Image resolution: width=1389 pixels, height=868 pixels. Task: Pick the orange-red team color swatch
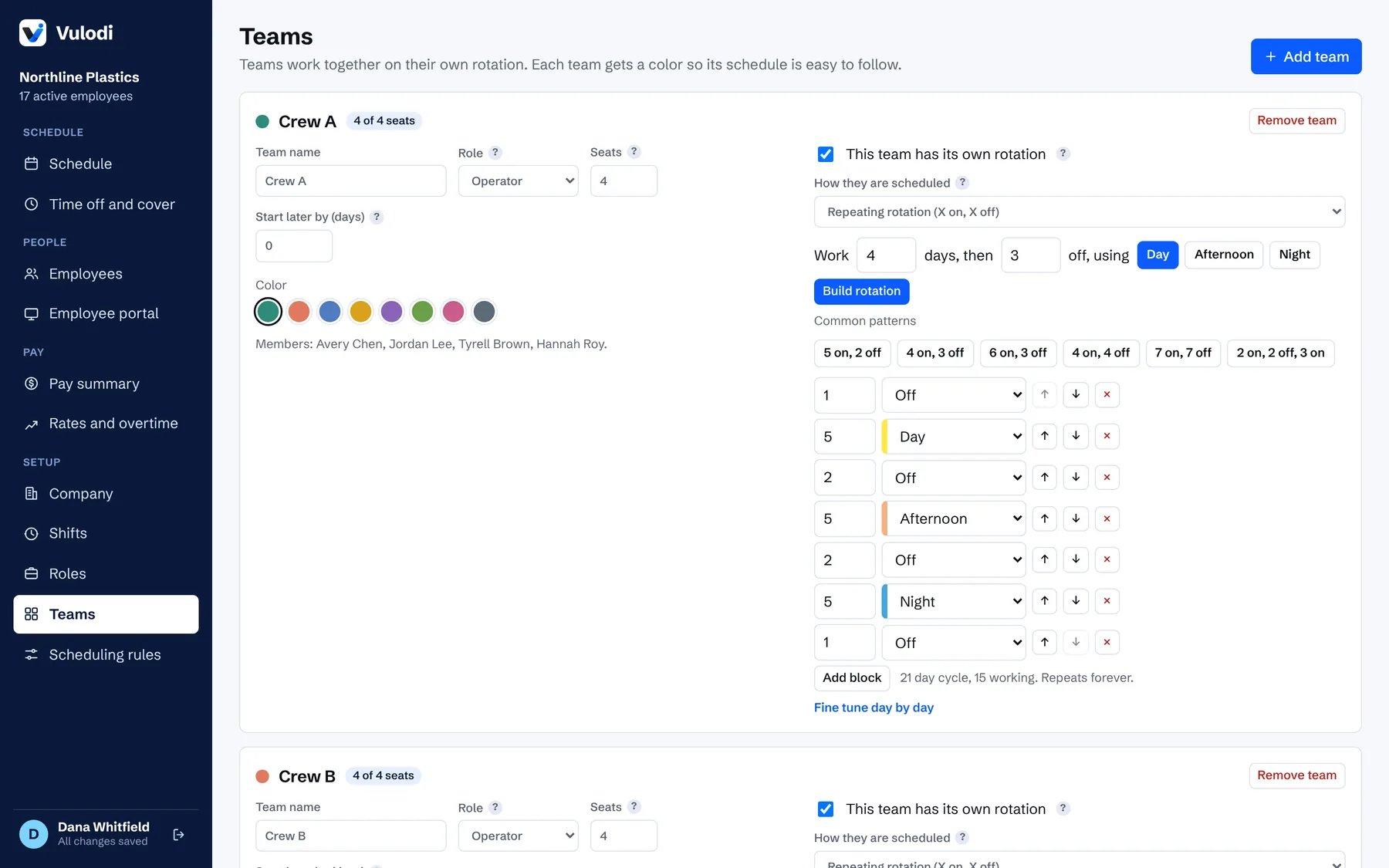click(x=299, y=312)
